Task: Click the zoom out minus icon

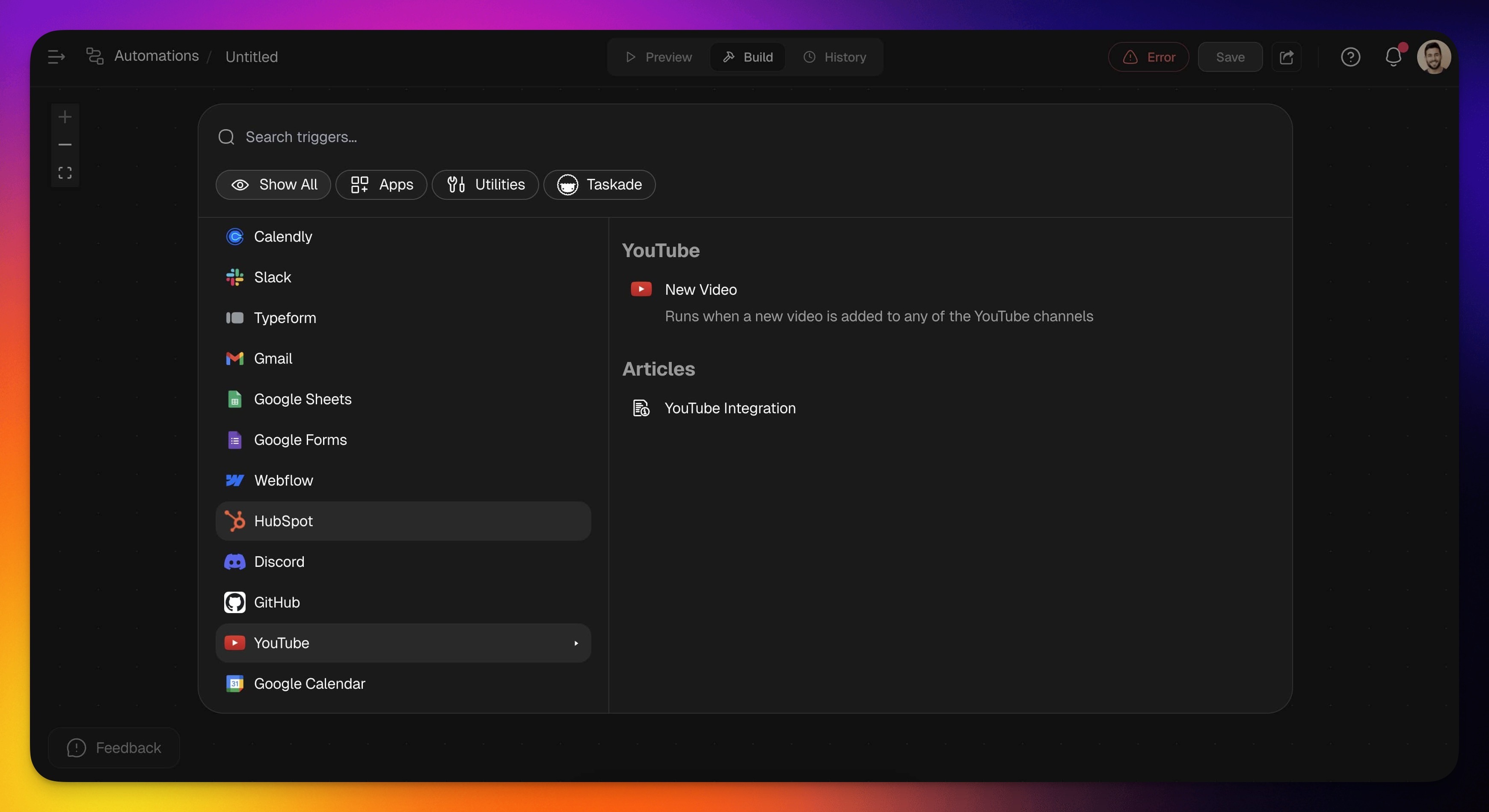Action: coord(65,145)
